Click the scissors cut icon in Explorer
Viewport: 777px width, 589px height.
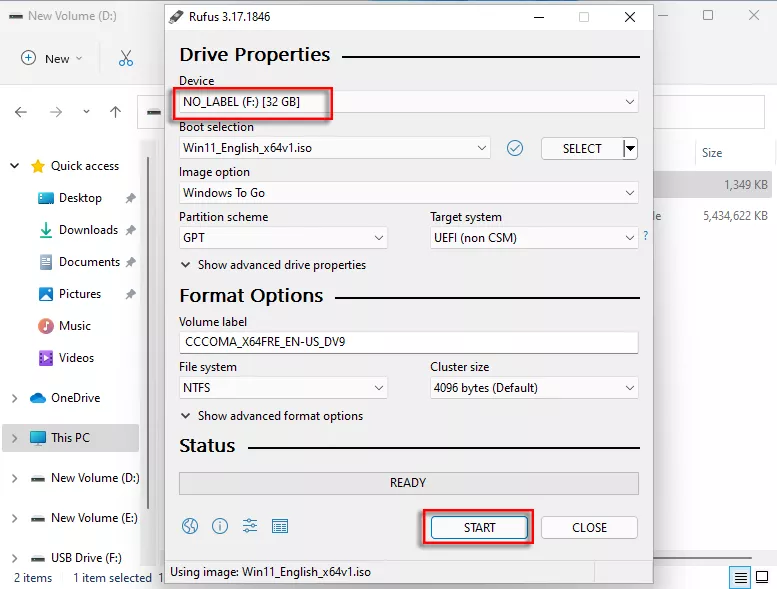click(x=126, y=58)
